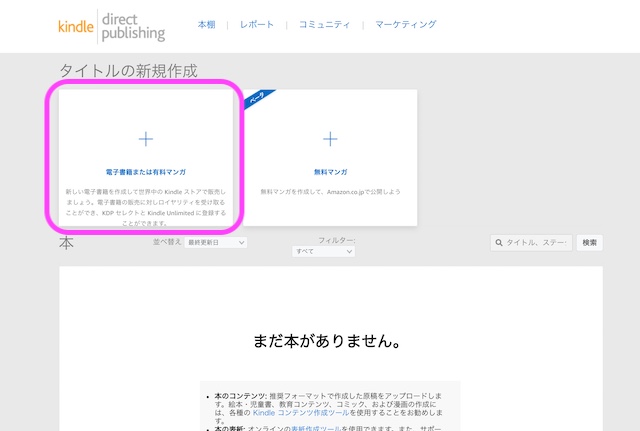Expand the フィルター dropdown showing すべて

323,252
